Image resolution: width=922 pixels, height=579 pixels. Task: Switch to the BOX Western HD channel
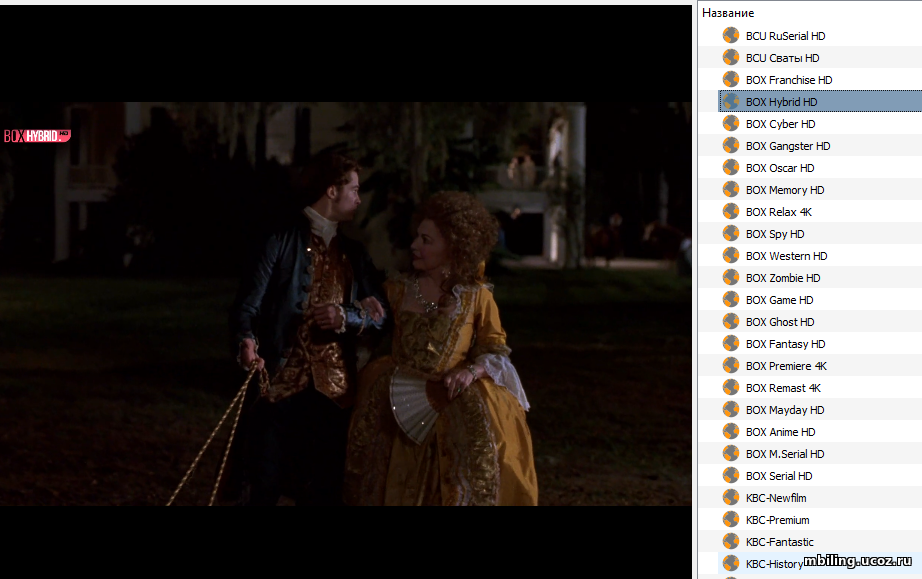786,256
